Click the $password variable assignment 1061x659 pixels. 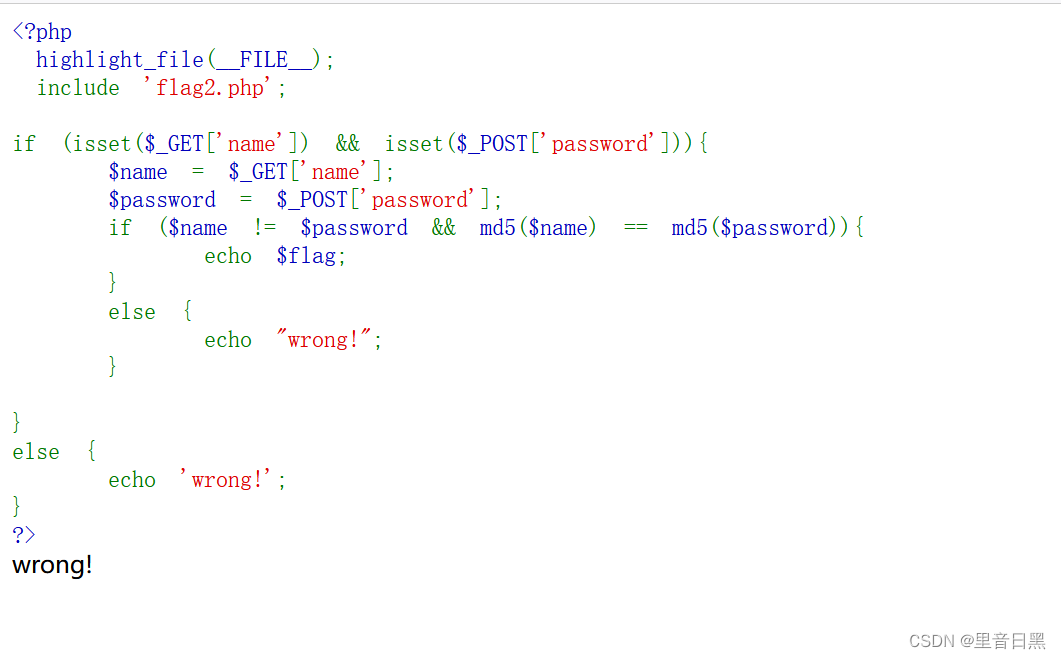[162, 199]
